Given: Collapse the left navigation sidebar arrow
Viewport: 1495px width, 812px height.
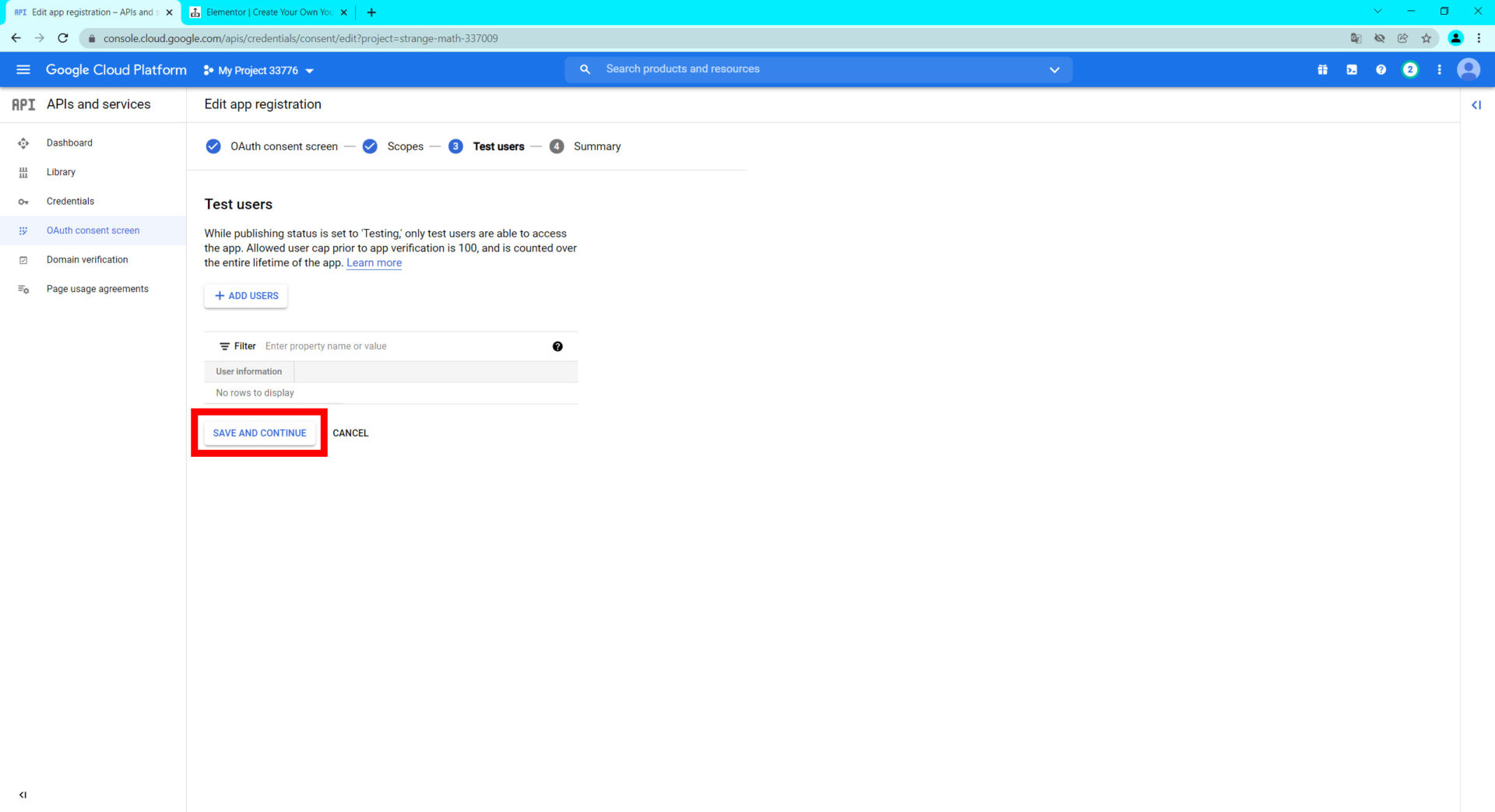Looking at the screenshot, I should point(23,795).
